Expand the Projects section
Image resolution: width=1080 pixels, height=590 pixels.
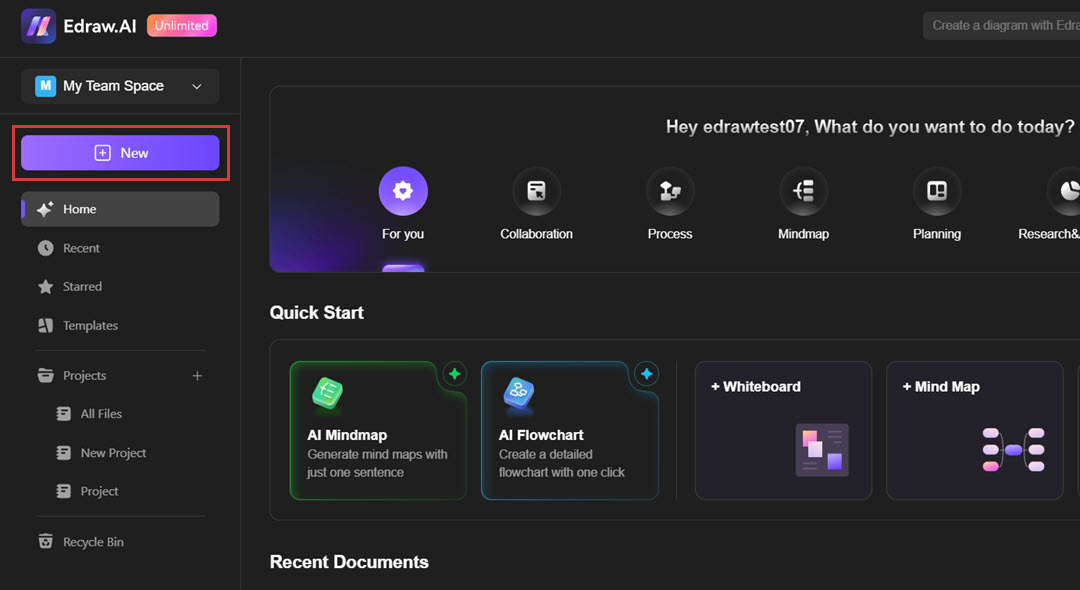(x=84, y=375)
